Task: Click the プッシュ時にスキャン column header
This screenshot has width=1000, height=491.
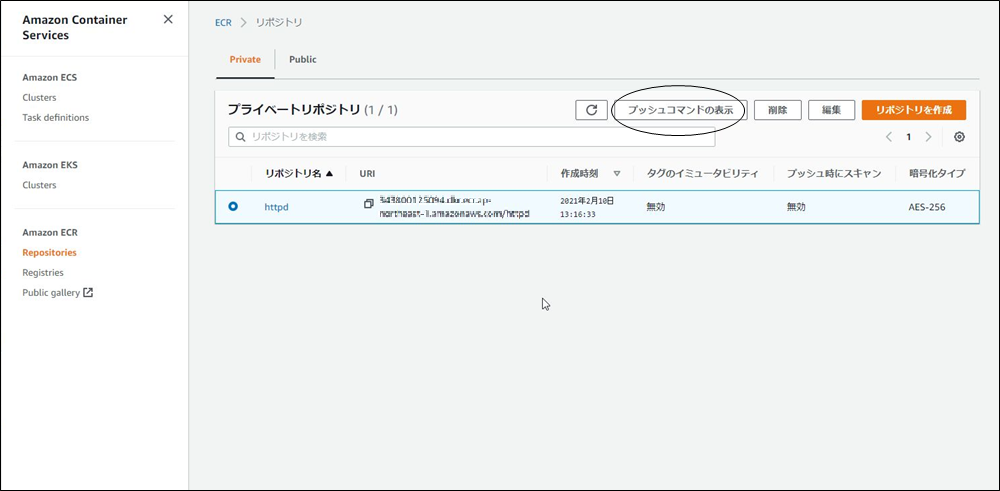Action: [x=834, y=173]
